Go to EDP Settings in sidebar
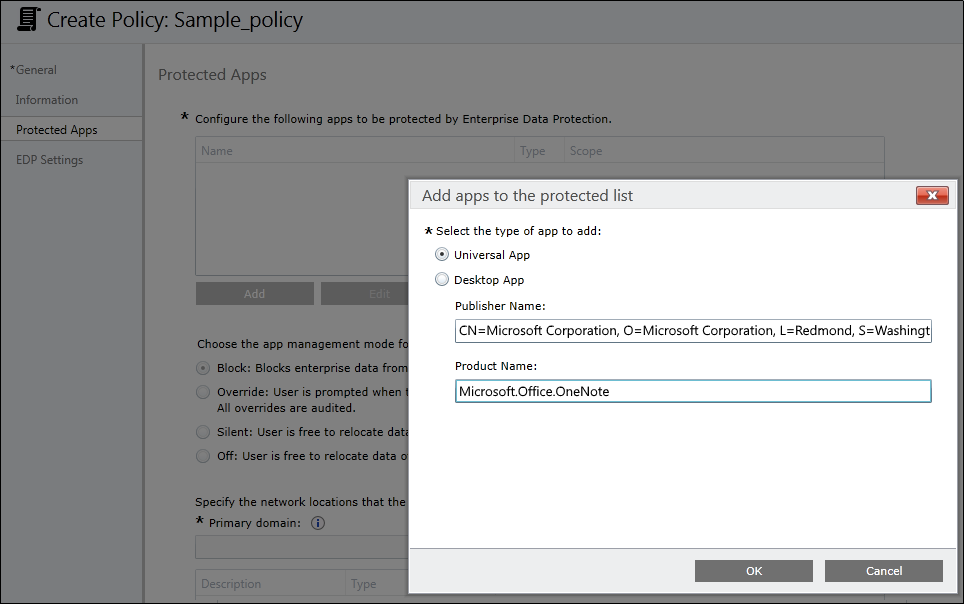 (50, 160)
